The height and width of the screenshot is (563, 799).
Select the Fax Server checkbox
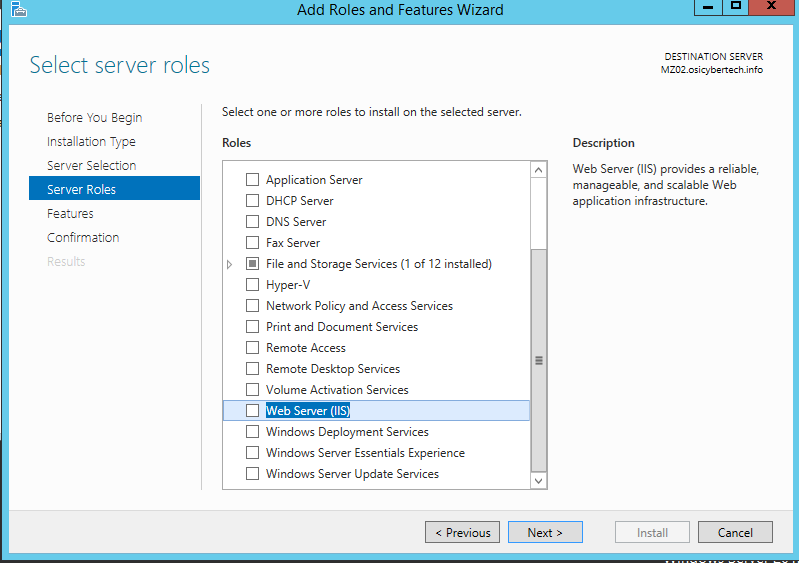pyautogui.click(x=252, y=243)
